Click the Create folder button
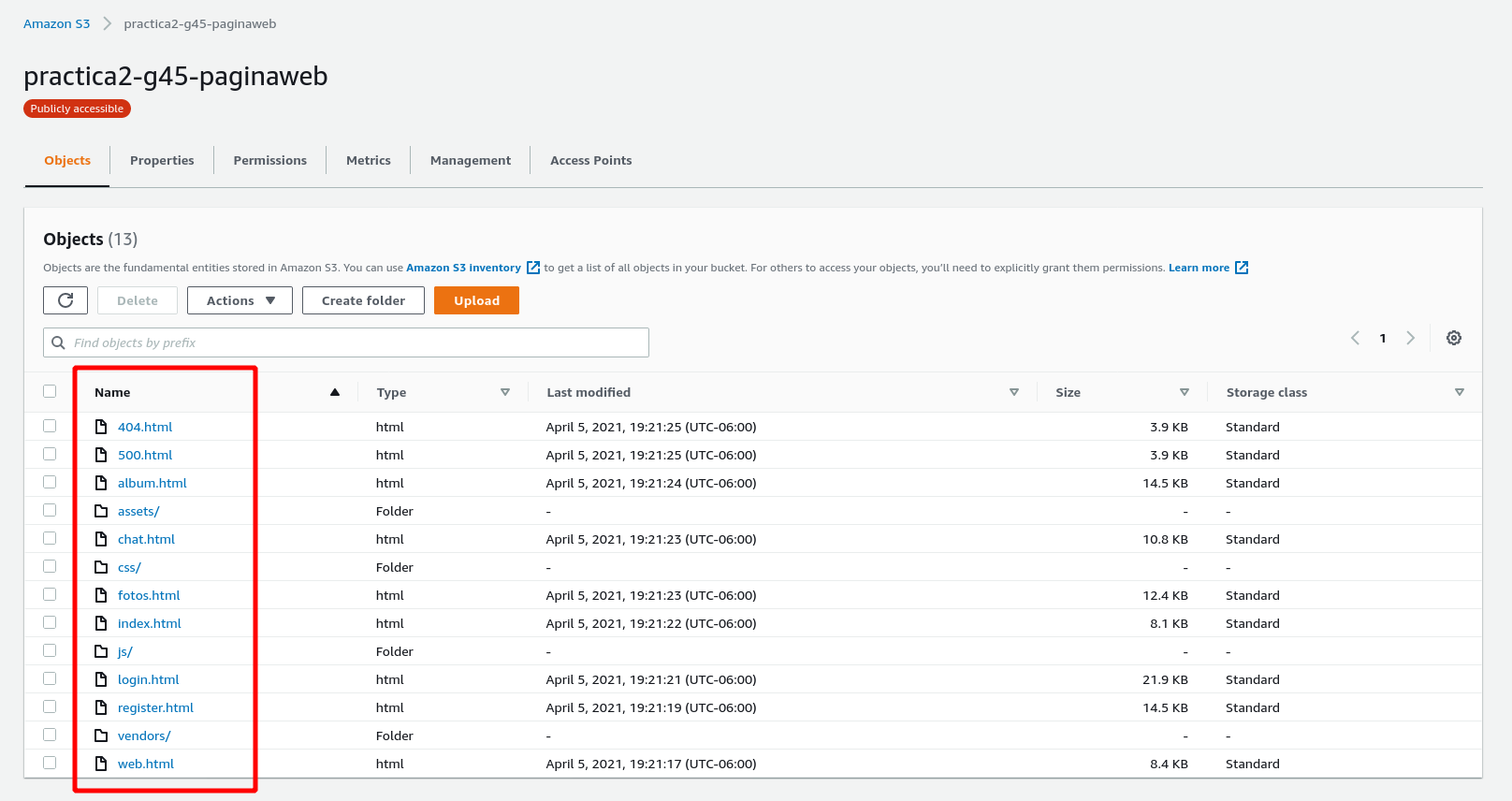Viewport: 1512px width, 801px height. (x=363, y=300)
